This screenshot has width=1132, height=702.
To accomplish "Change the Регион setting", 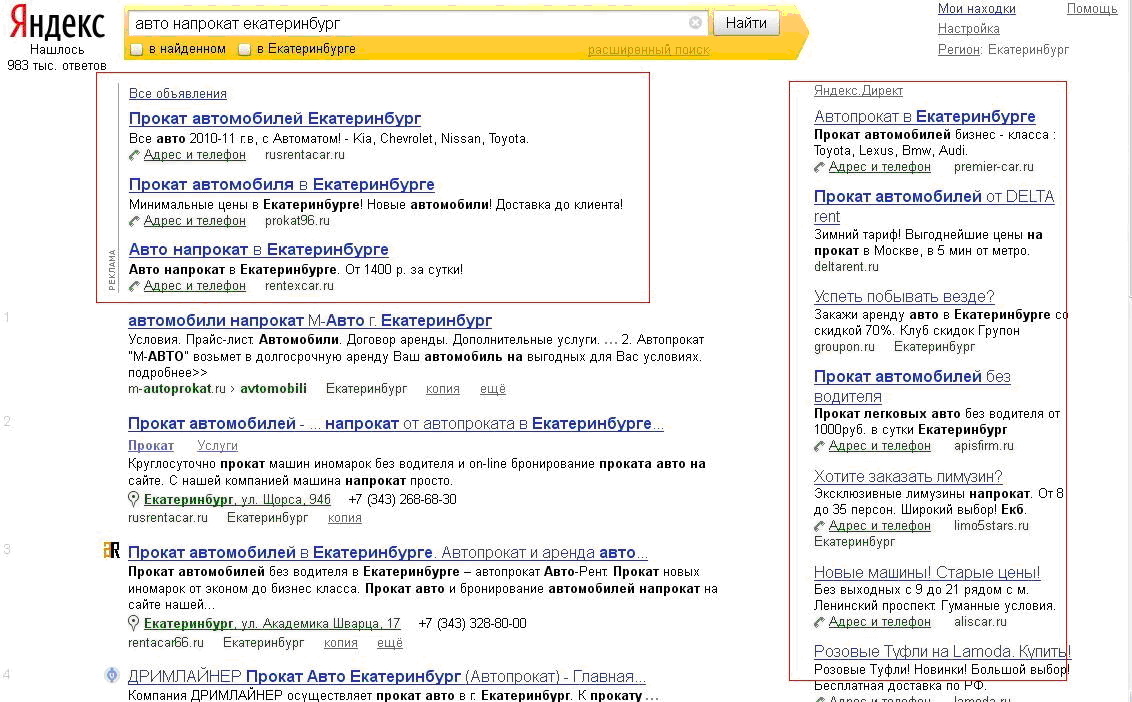I will tap(958, 50).
